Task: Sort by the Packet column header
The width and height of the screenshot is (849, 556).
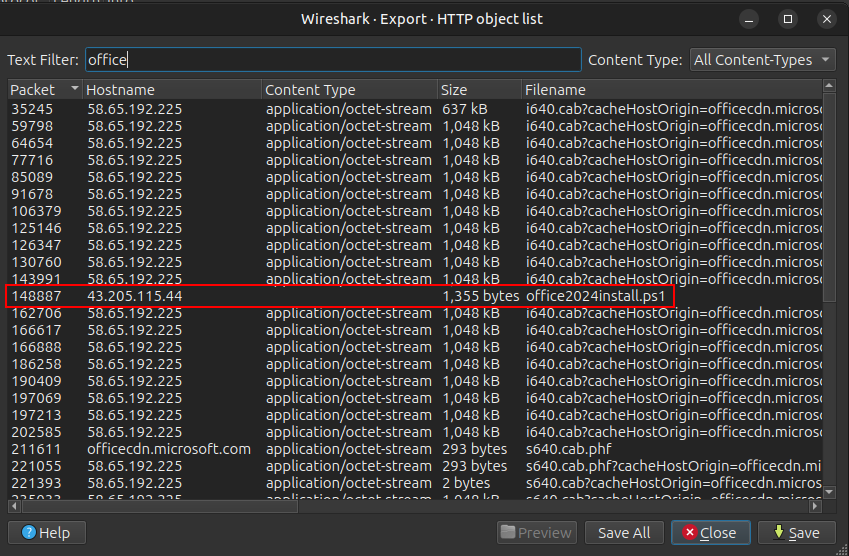Action: click(45, 90)
